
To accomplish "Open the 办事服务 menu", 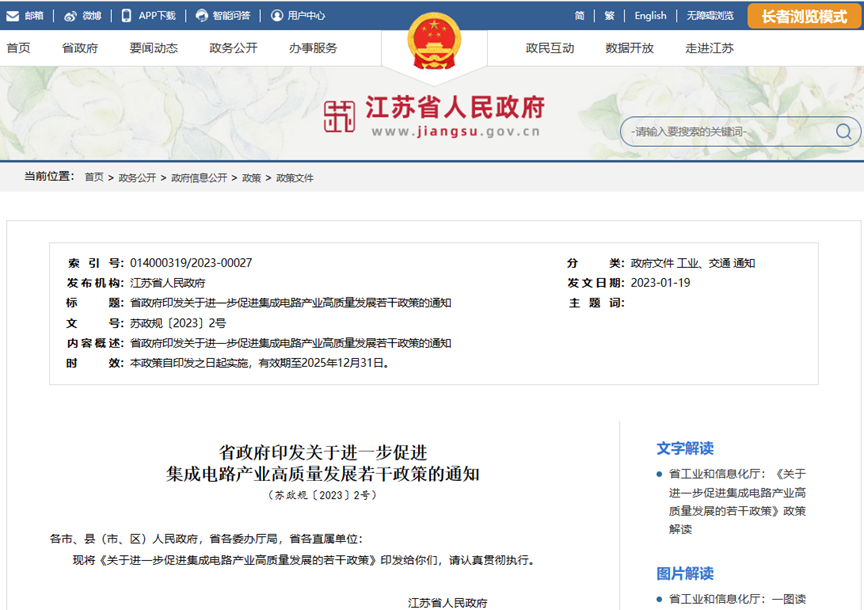I will point(313,48).
